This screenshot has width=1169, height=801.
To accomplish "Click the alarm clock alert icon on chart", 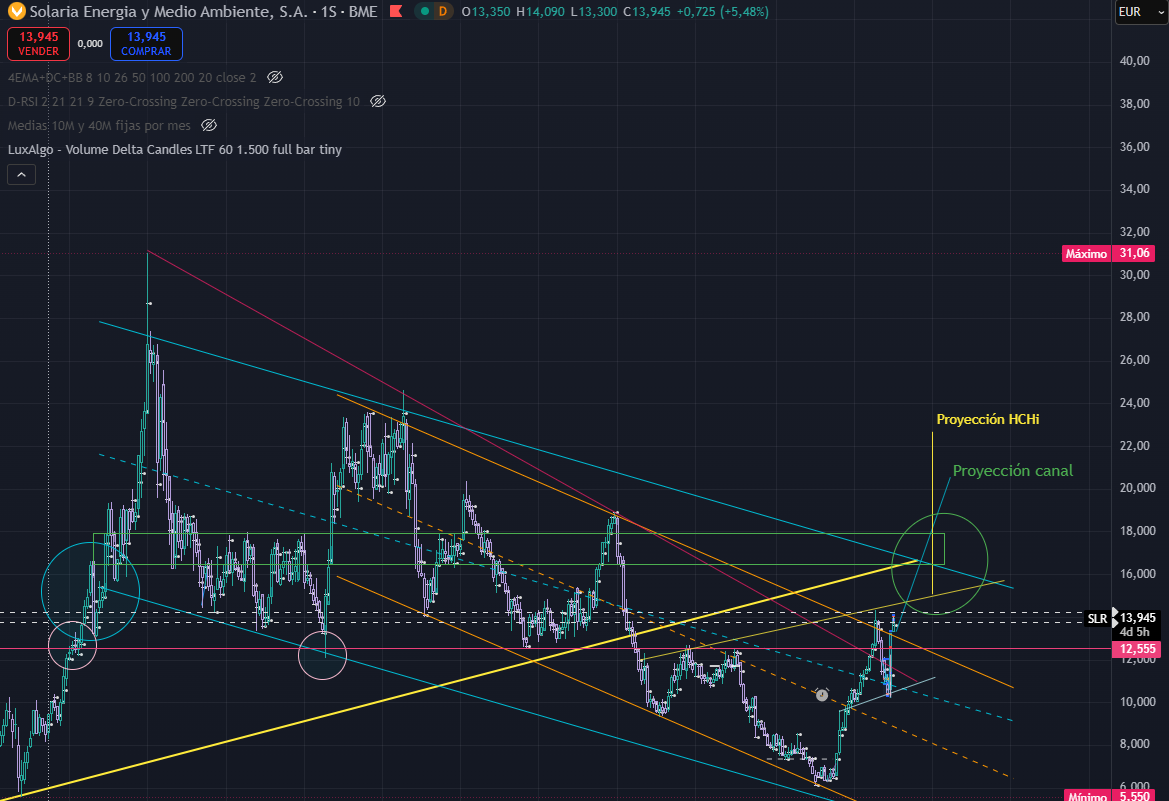I will point(822,694).
